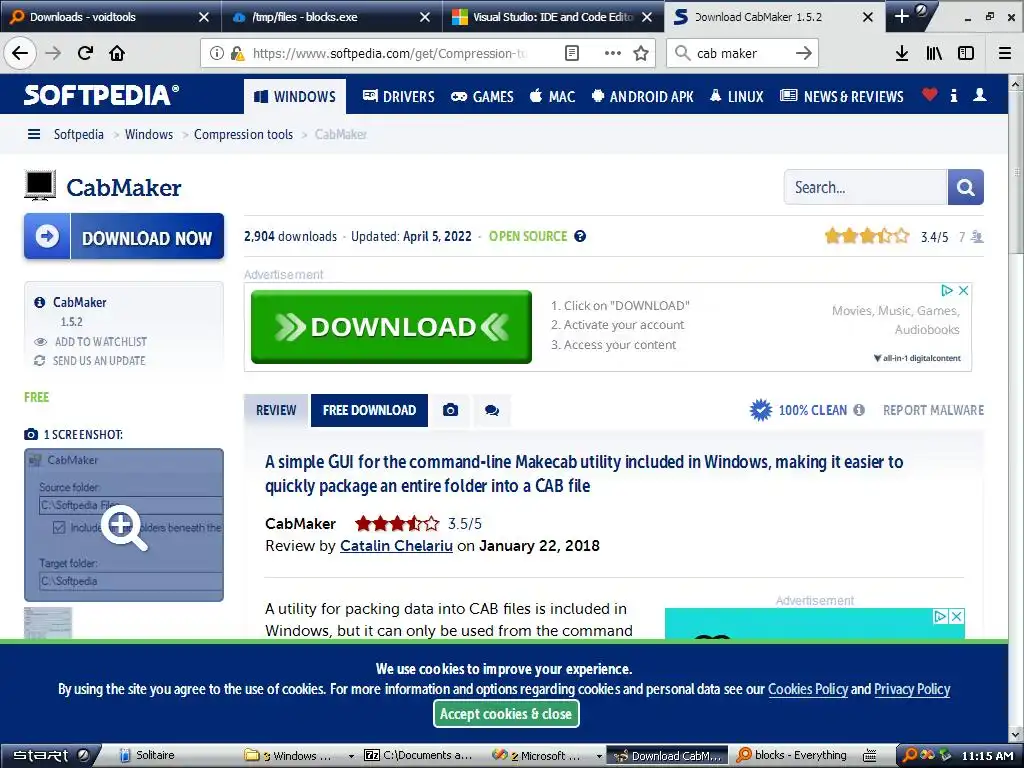
Task: Open the Cookies Policy link
Action: pyautogui.click(x=808, y=689)
